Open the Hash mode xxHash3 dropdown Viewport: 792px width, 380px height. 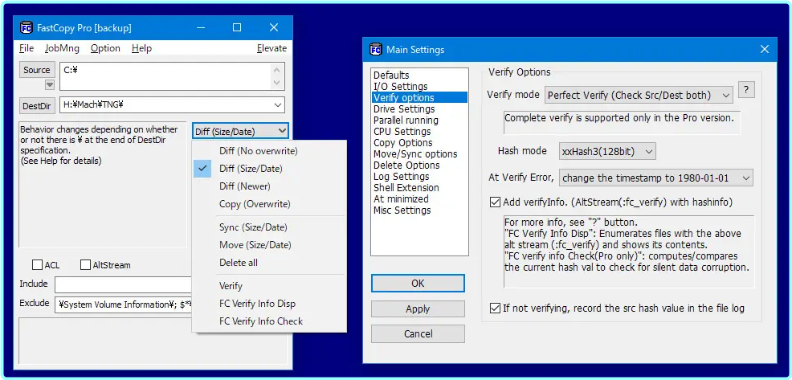click(x=607, y=151)
